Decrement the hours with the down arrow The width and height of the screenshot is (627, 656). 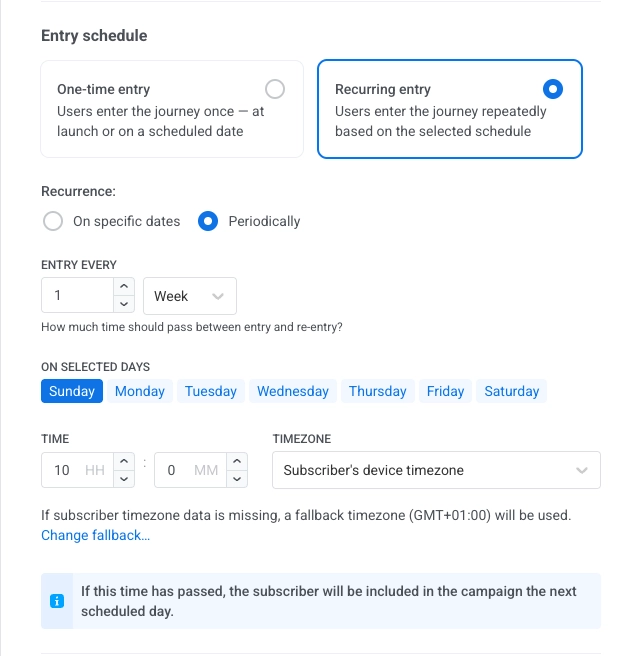124,479
